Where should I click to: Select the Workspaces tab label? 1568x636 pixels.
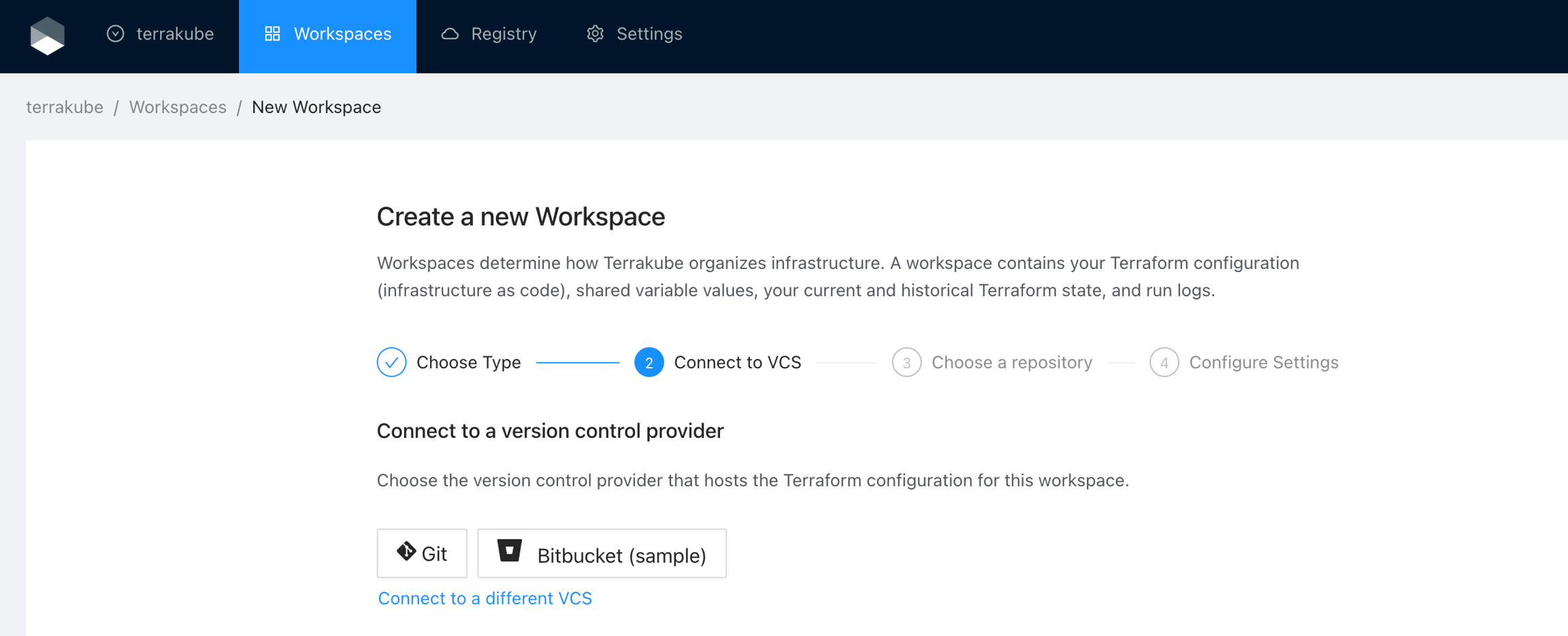point(342,34)
